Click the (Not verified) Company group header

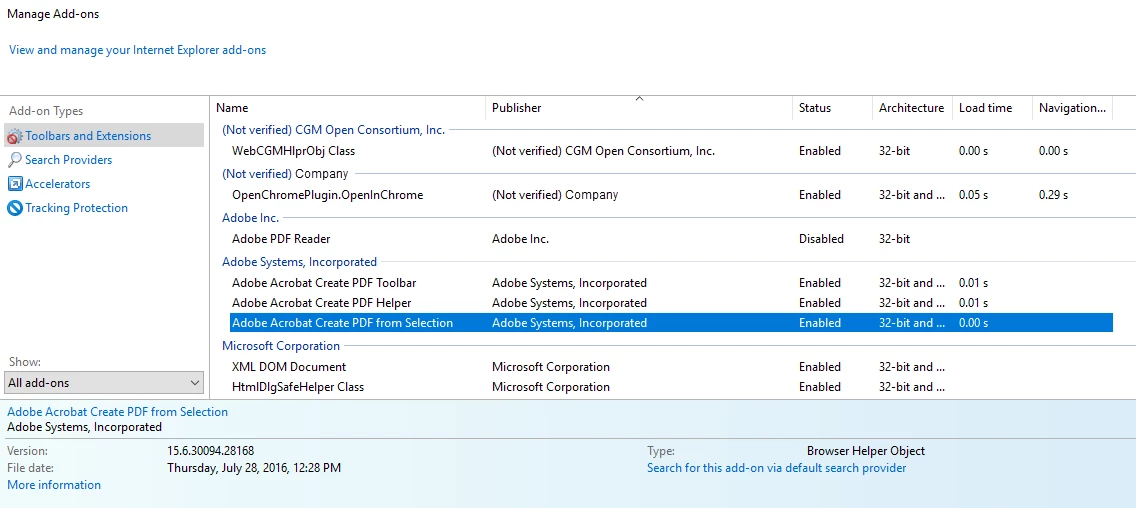(285, 174)
